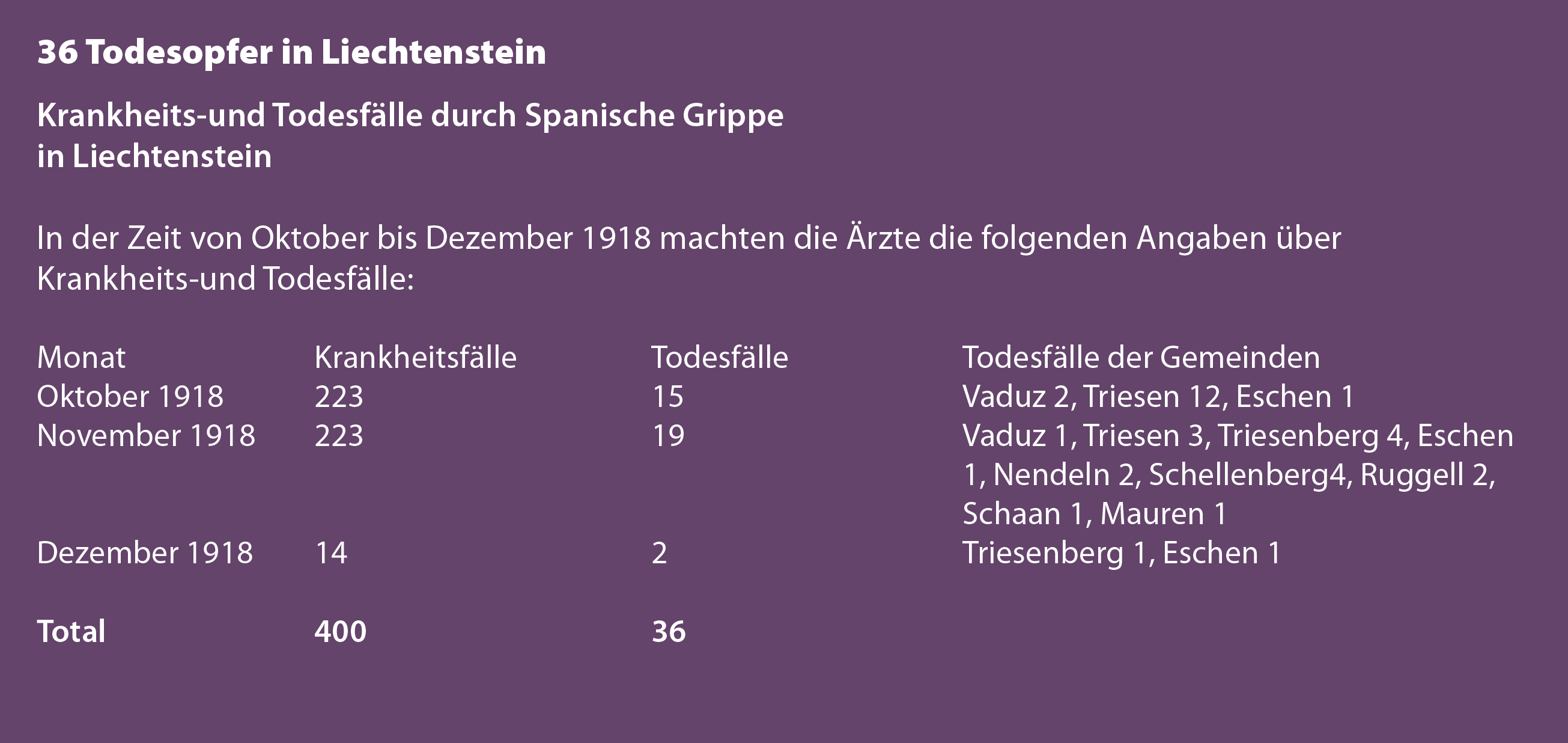Click the Dezember death count 2

coord(659,553)
